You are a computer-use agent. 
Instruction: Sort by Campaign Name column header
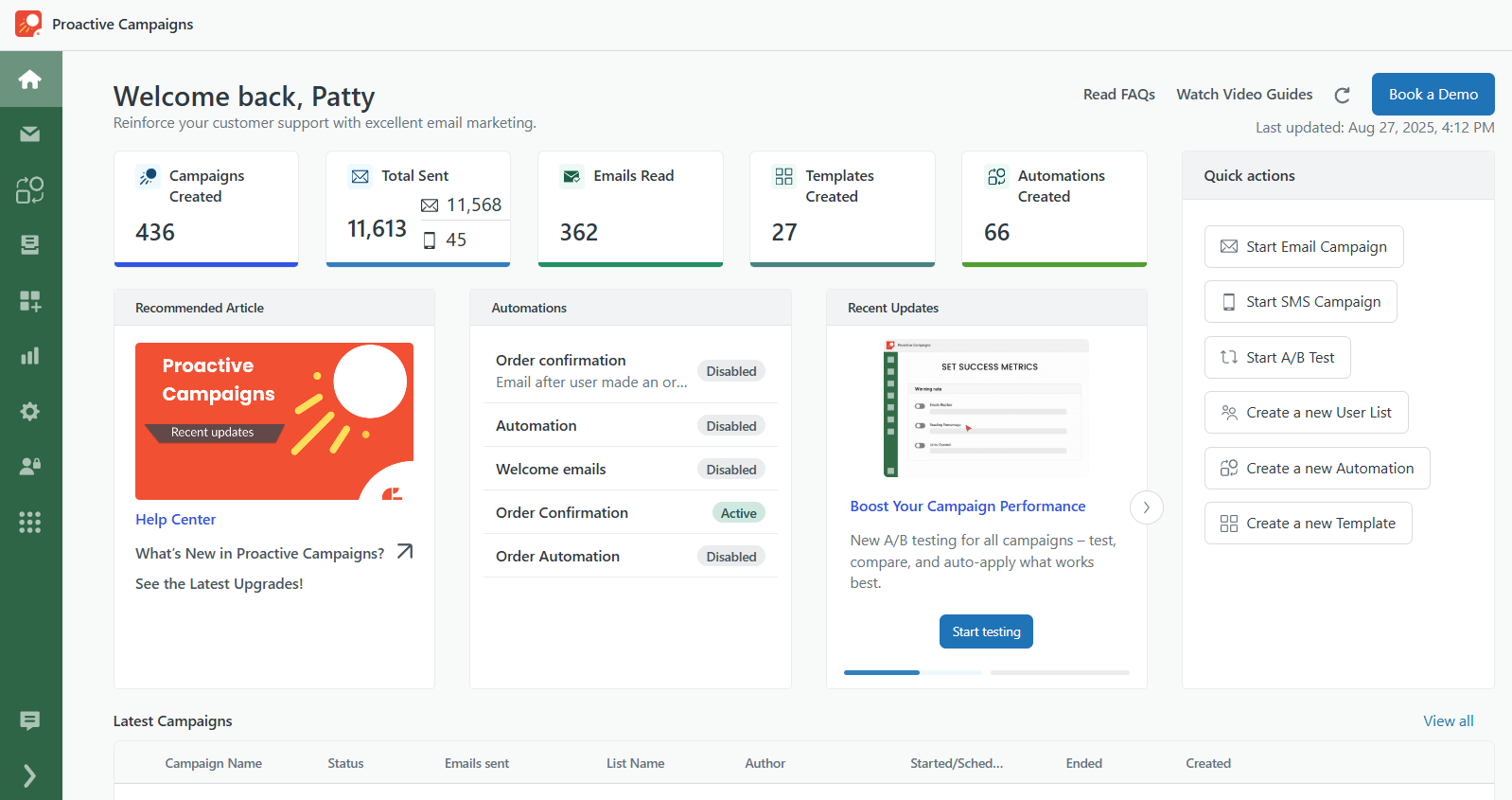click(x=213, y=763)
